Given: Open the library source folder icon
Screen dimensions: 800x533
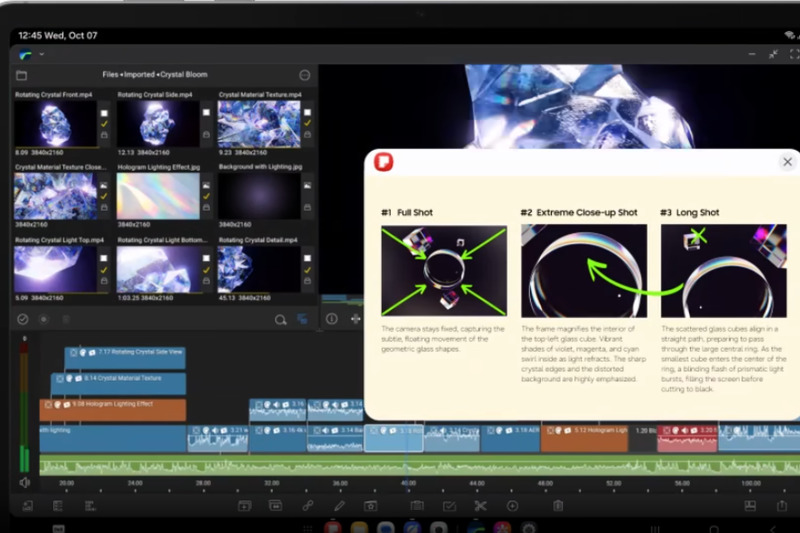Looking at the screenshot, I should [21, 75].
